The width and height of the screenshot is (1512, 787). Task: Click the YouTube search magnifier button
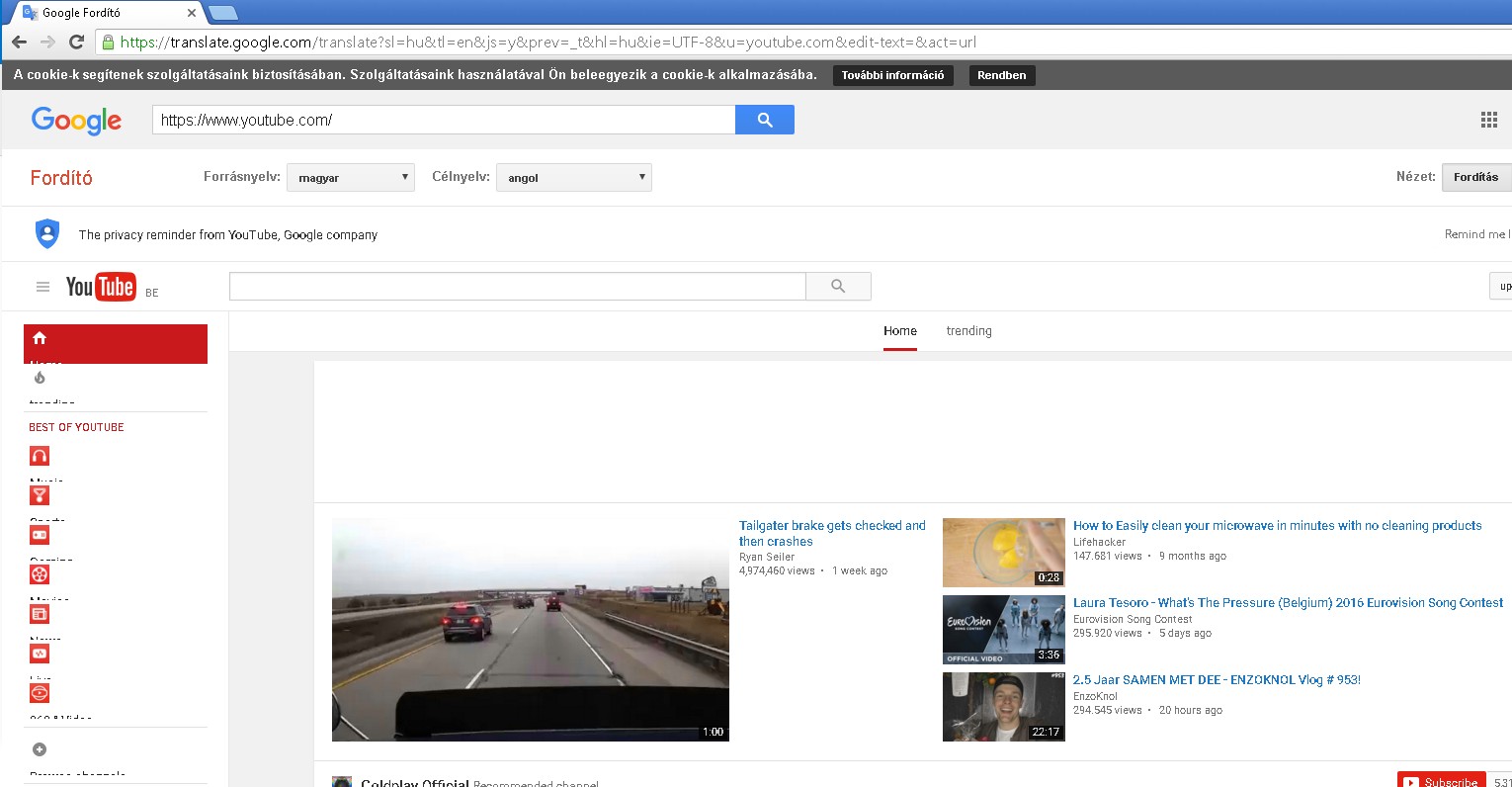[x=838, y=287]
